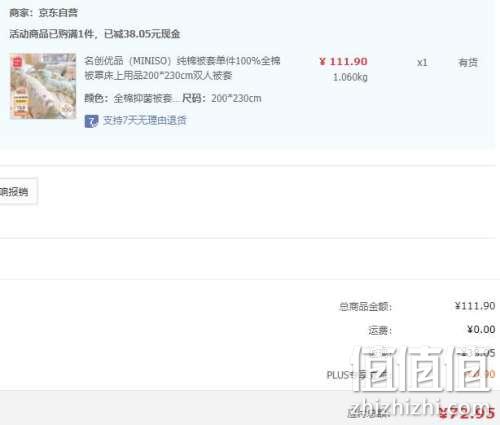Open the MINISO duvet cover product thumbnail
This screenshot has width=500, height=425.
43,86
